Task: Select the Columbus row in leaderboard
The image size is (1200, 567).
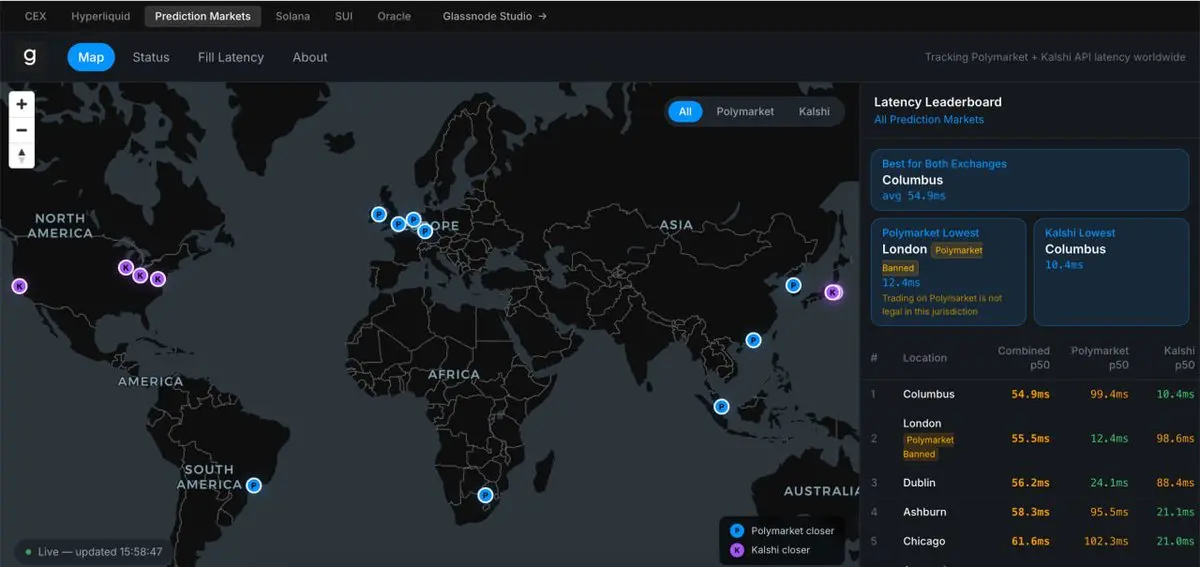Action: [1030, 394]
